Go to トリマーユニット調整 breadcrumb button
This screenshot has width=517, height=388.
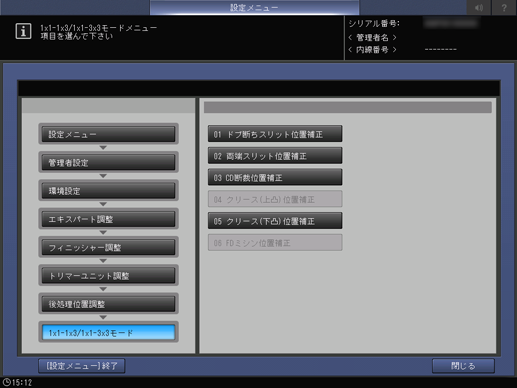(x=108, y=276)
